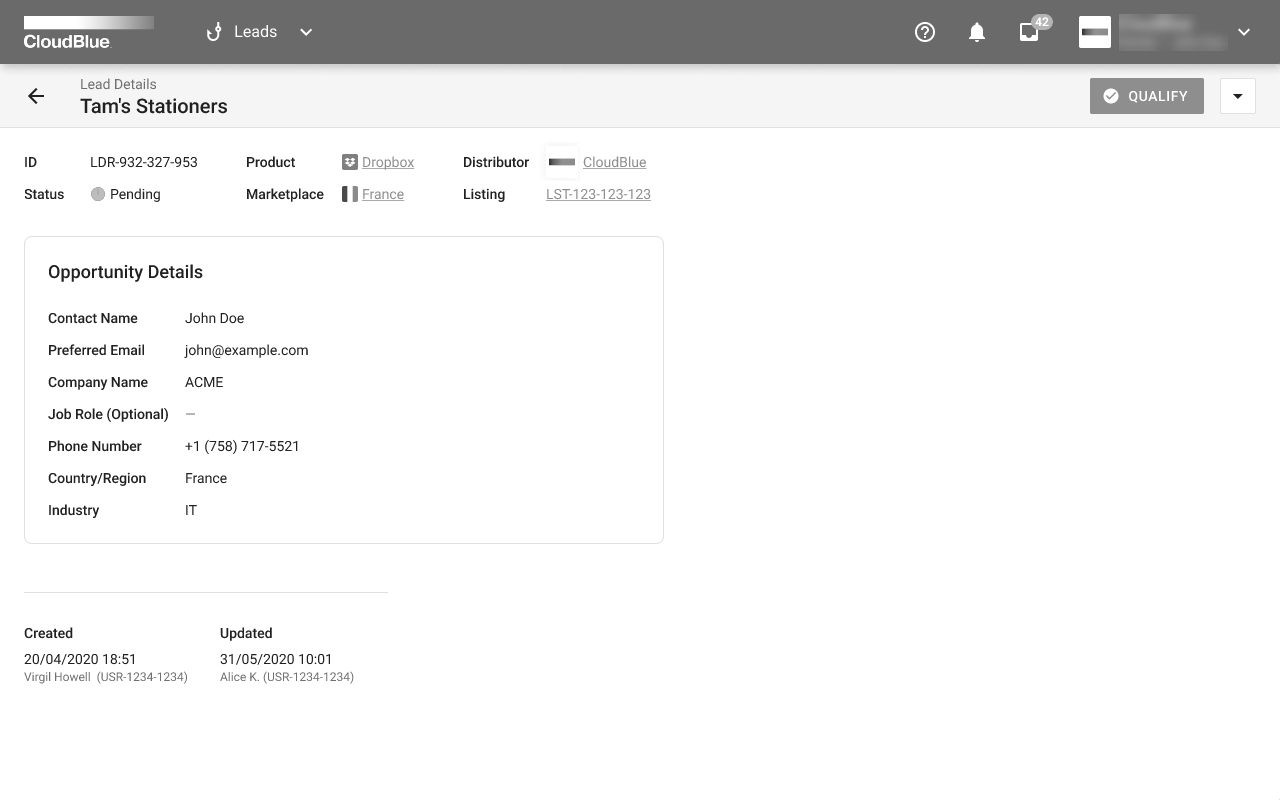Click the Pending status text
The width and height of the screenshot is (1280, 800).
pos(135,194)
